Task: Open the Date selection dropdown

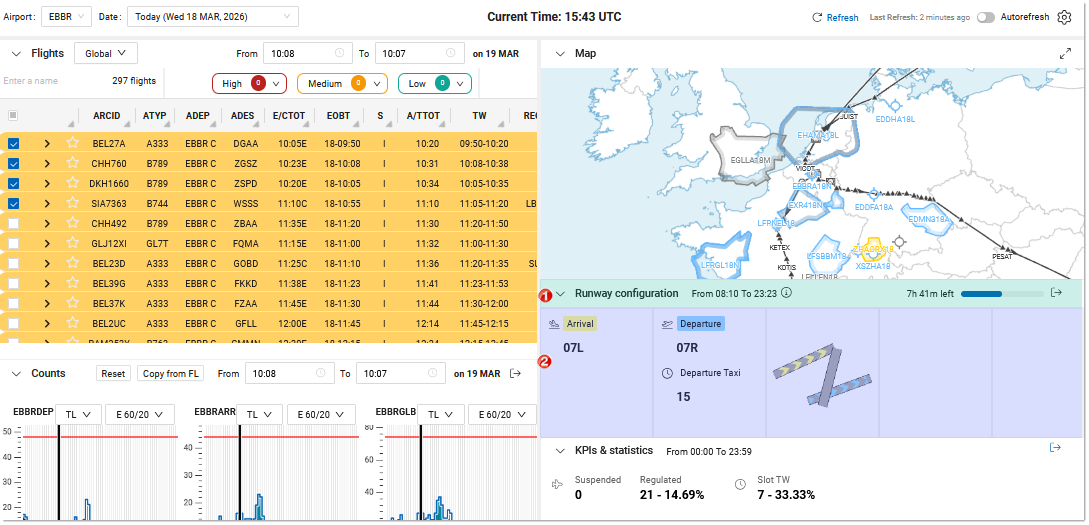Action: click(213, 16)
